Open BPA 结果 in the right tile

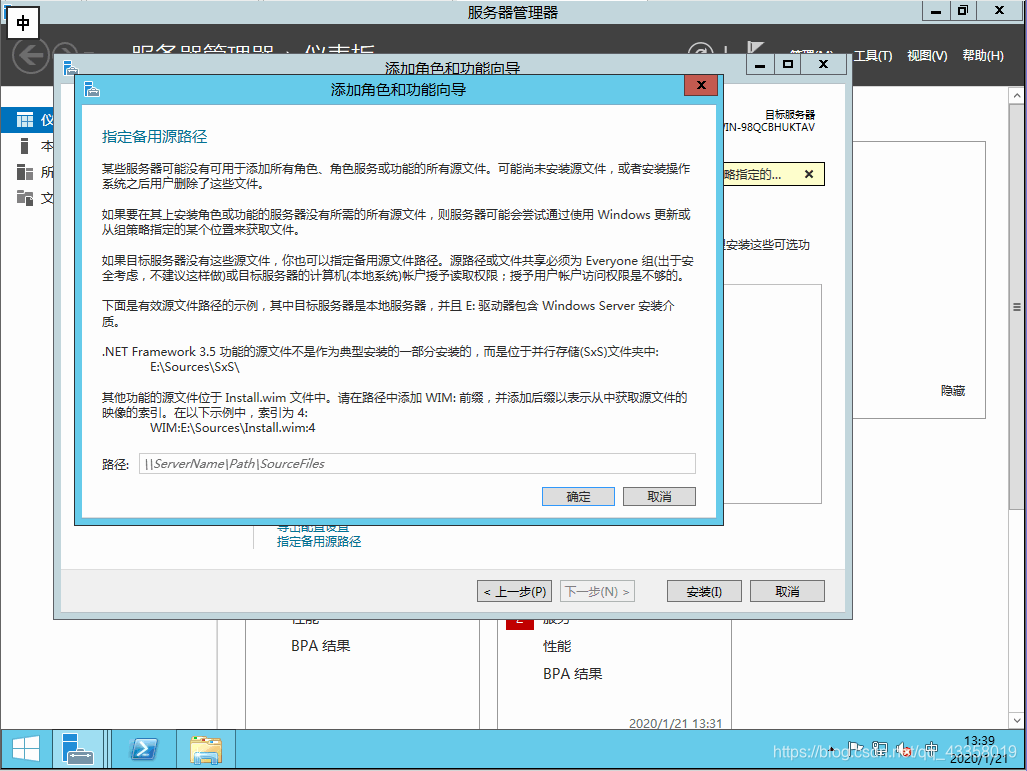pos(572,674)
